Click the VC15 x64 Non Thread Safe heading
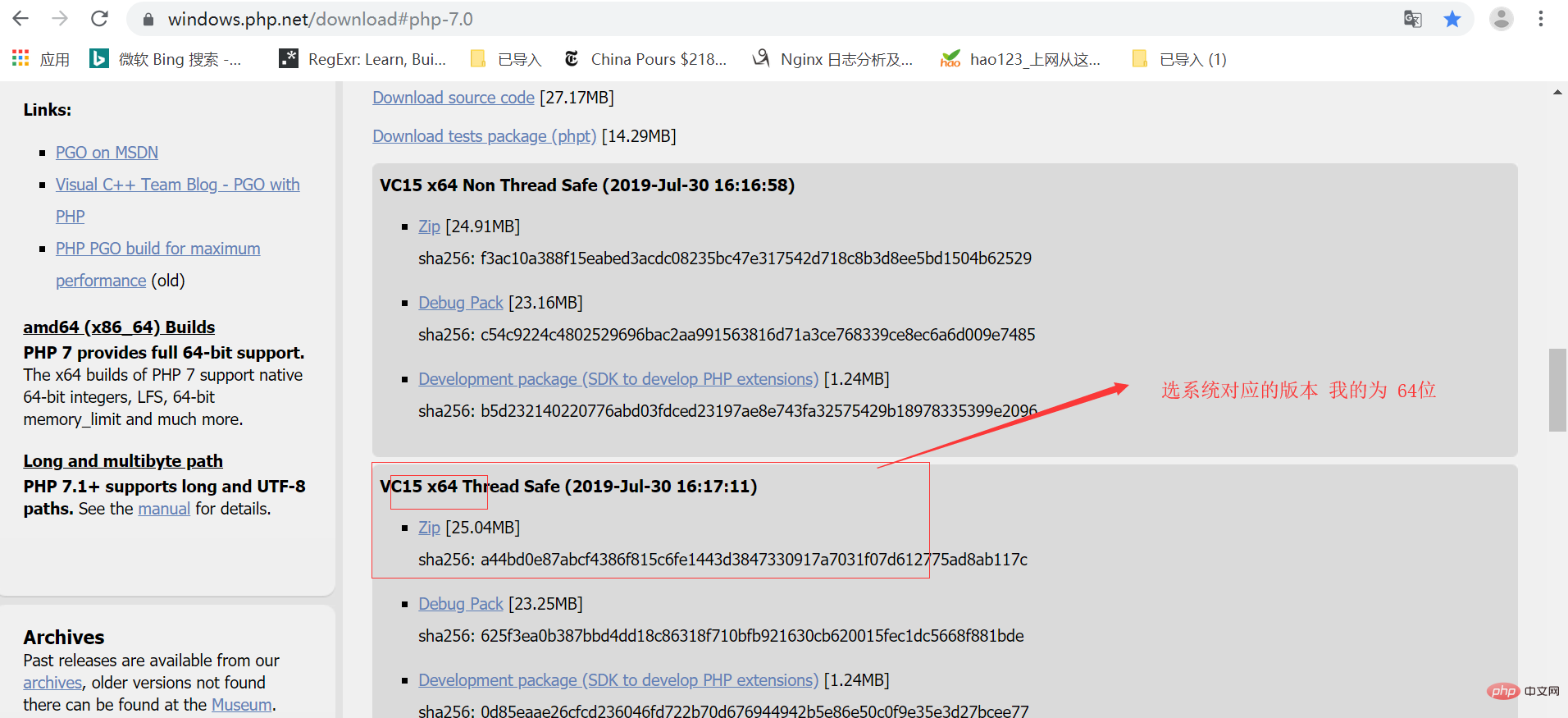 [x=587, y=185]
